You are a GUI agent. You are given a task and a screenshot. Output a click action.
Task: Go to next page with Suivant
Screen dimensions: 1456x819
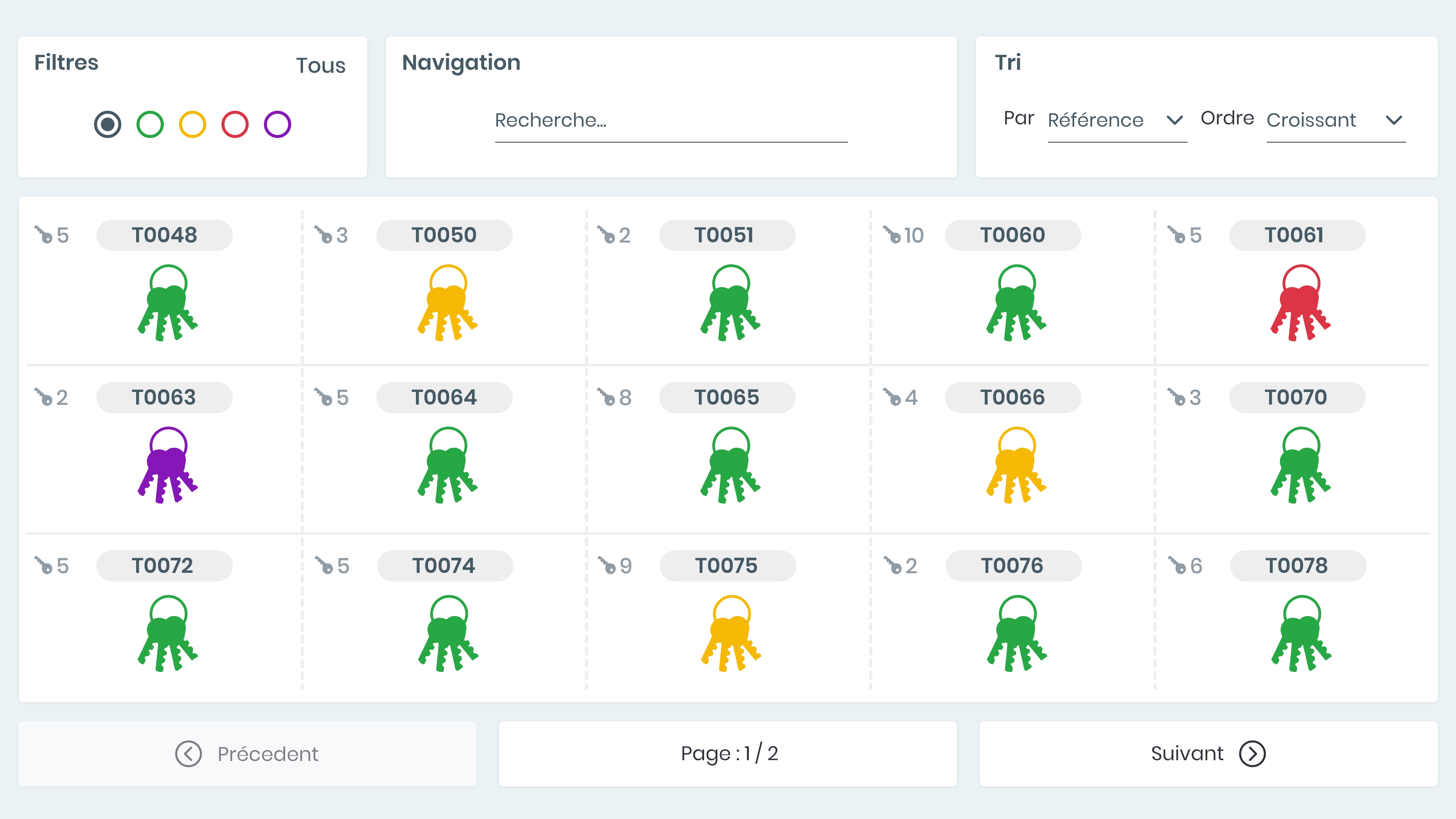[x=1208, y=753]
